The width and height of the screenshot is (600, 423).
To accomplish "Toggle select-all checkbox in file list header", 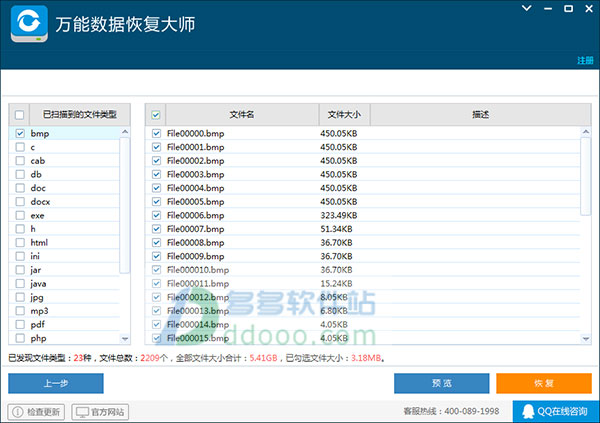I will click(156, 114).
